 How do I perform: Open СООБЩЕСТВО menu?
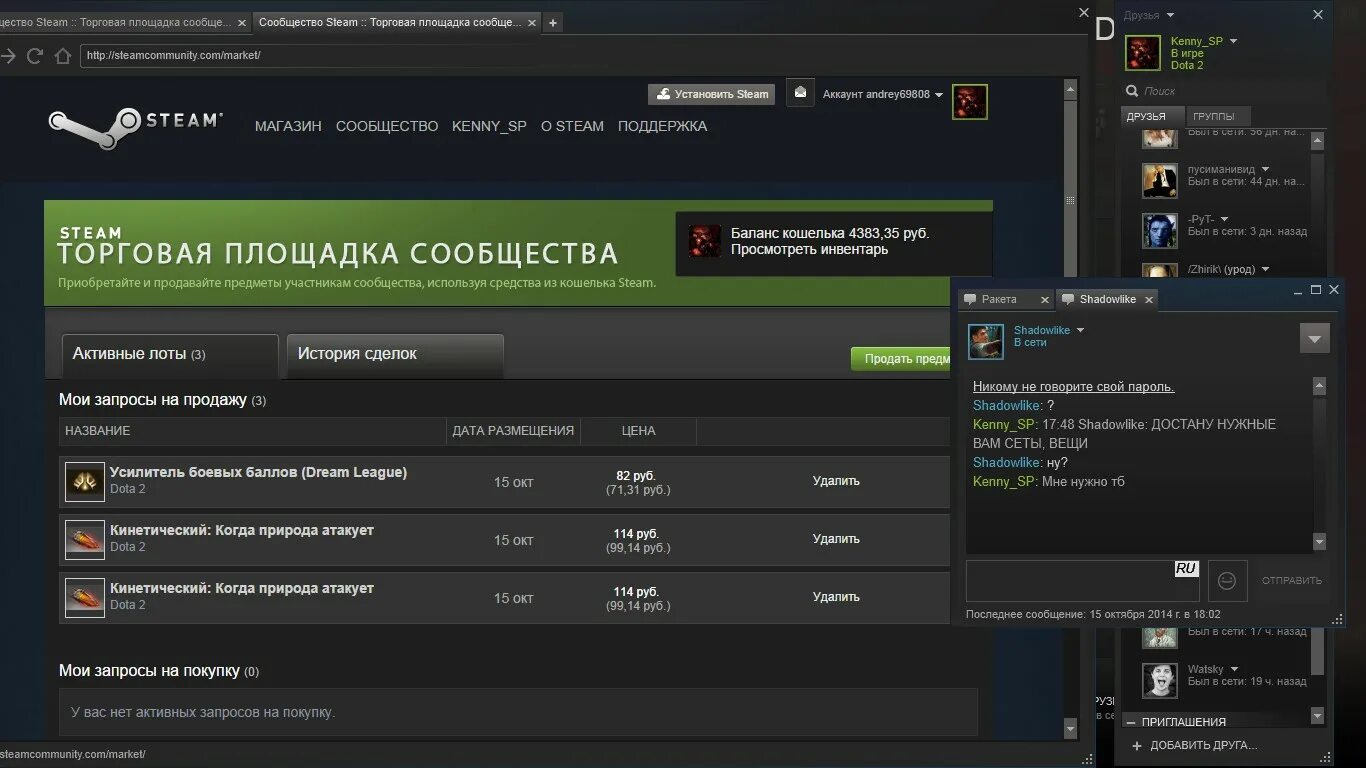tap(387, 126)
